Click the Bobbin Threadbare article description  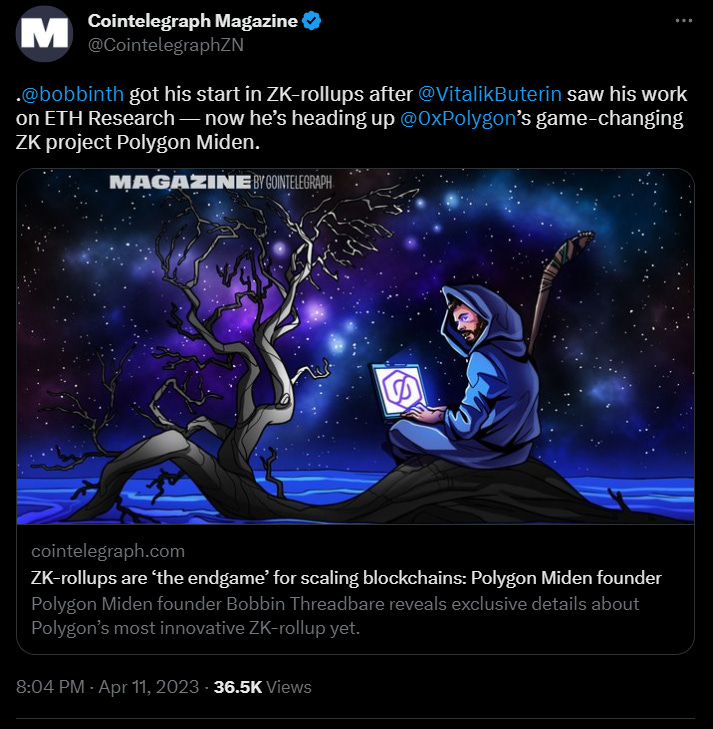(x=335, y=616)
